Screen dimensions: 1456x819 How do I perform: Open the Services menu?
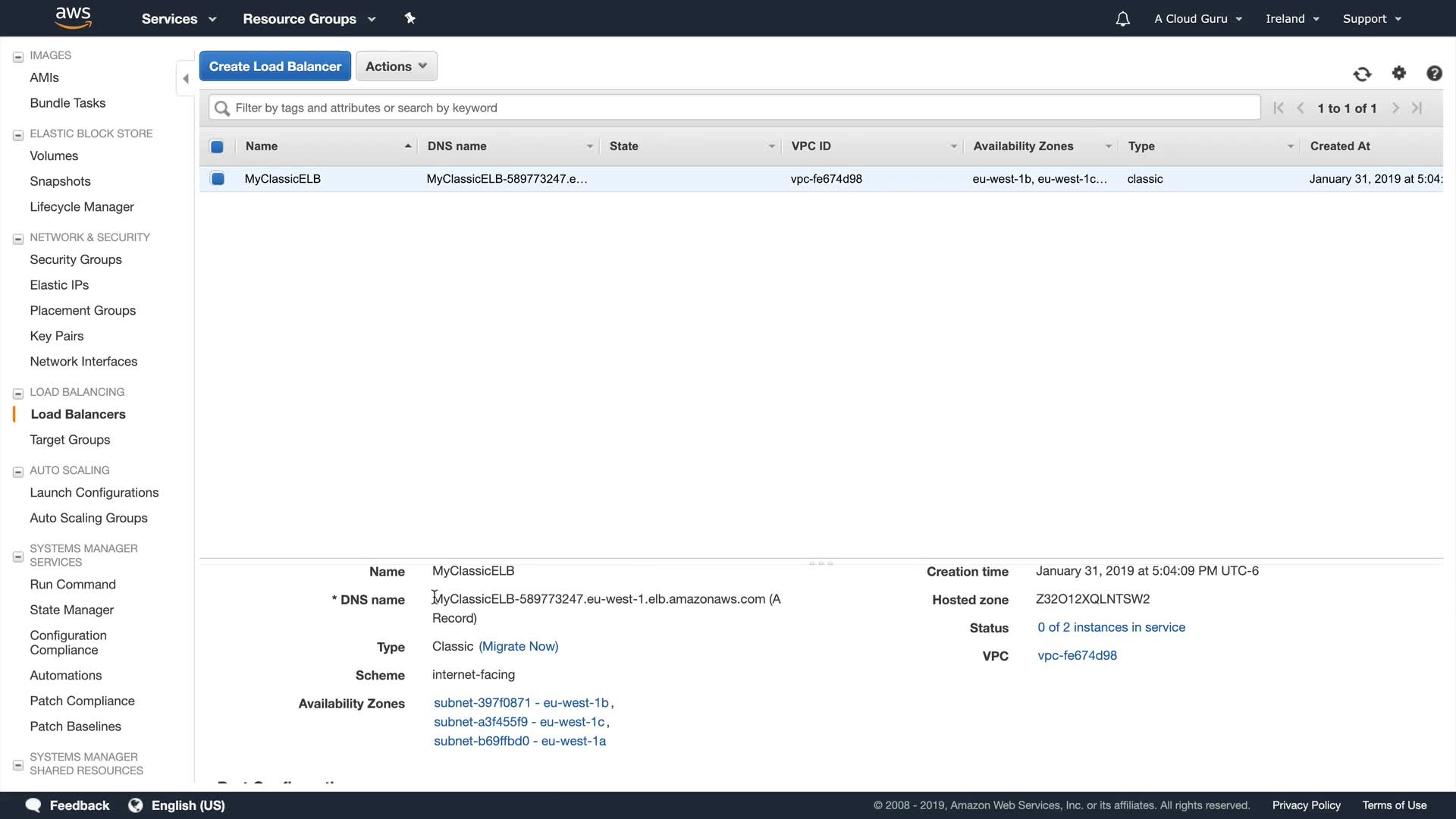point(179,19)
